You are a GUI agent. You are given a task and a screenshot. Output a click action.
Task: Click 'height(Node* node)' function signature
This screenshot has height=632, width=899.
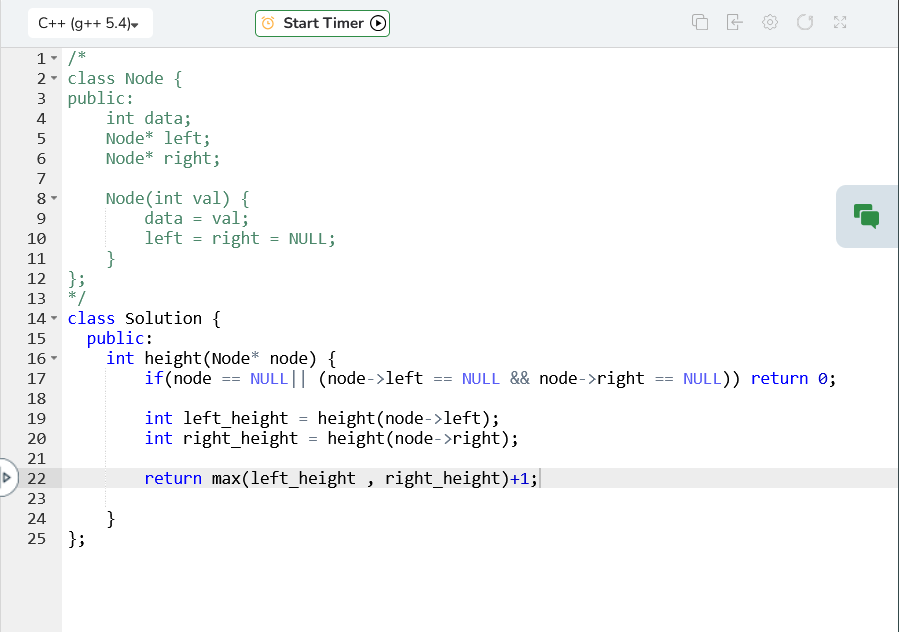[x=230, y=358]
